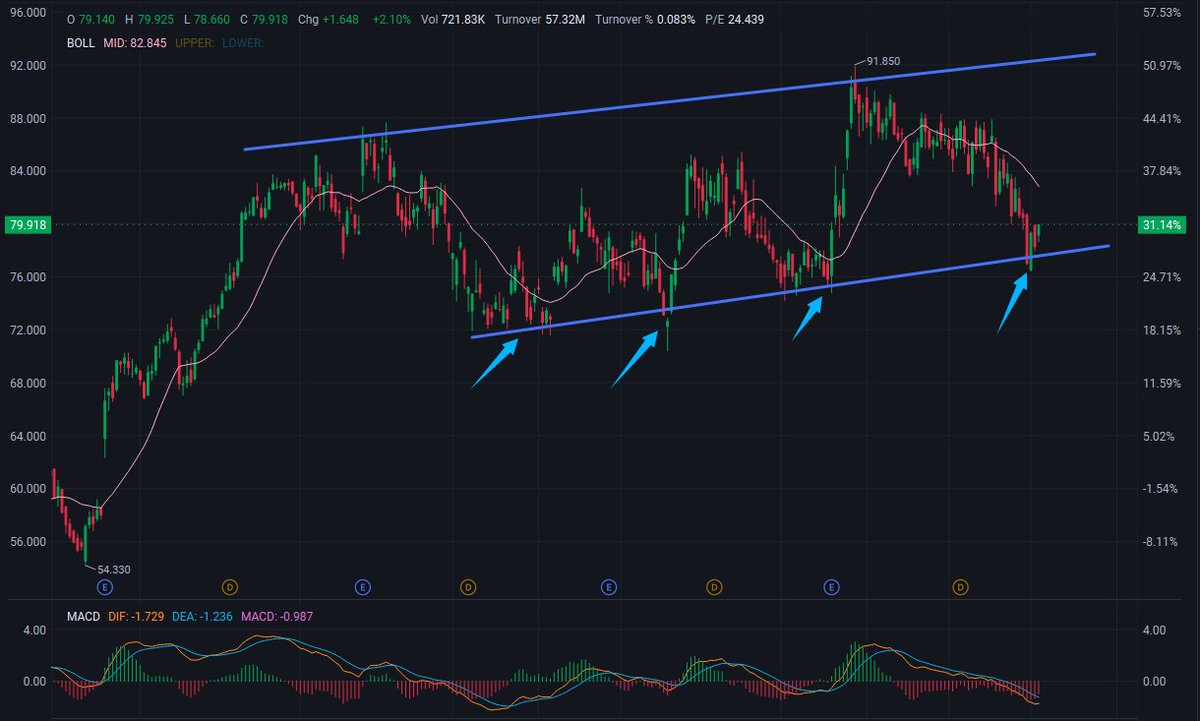Click the high price H 79.925
Image resolution: width=1200 pixels, height=721 pixels.
point(150,19)
